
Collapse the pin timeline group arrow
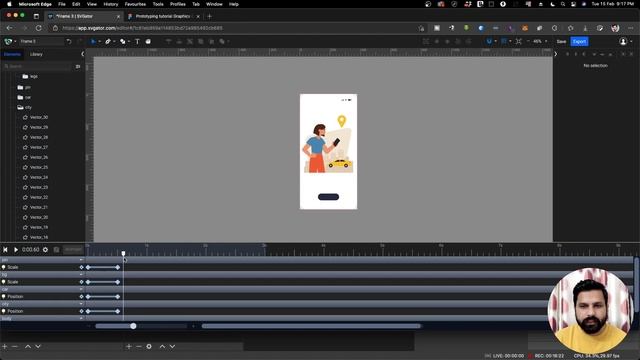[81, 260]
